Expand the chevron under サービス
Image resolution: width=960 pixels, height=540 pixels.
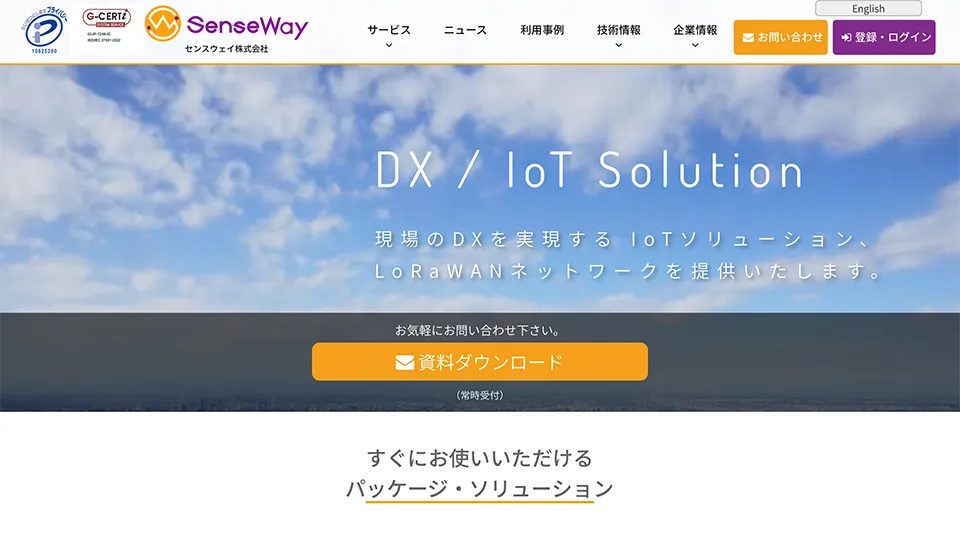pyautogui.click(x=389, y=45)
